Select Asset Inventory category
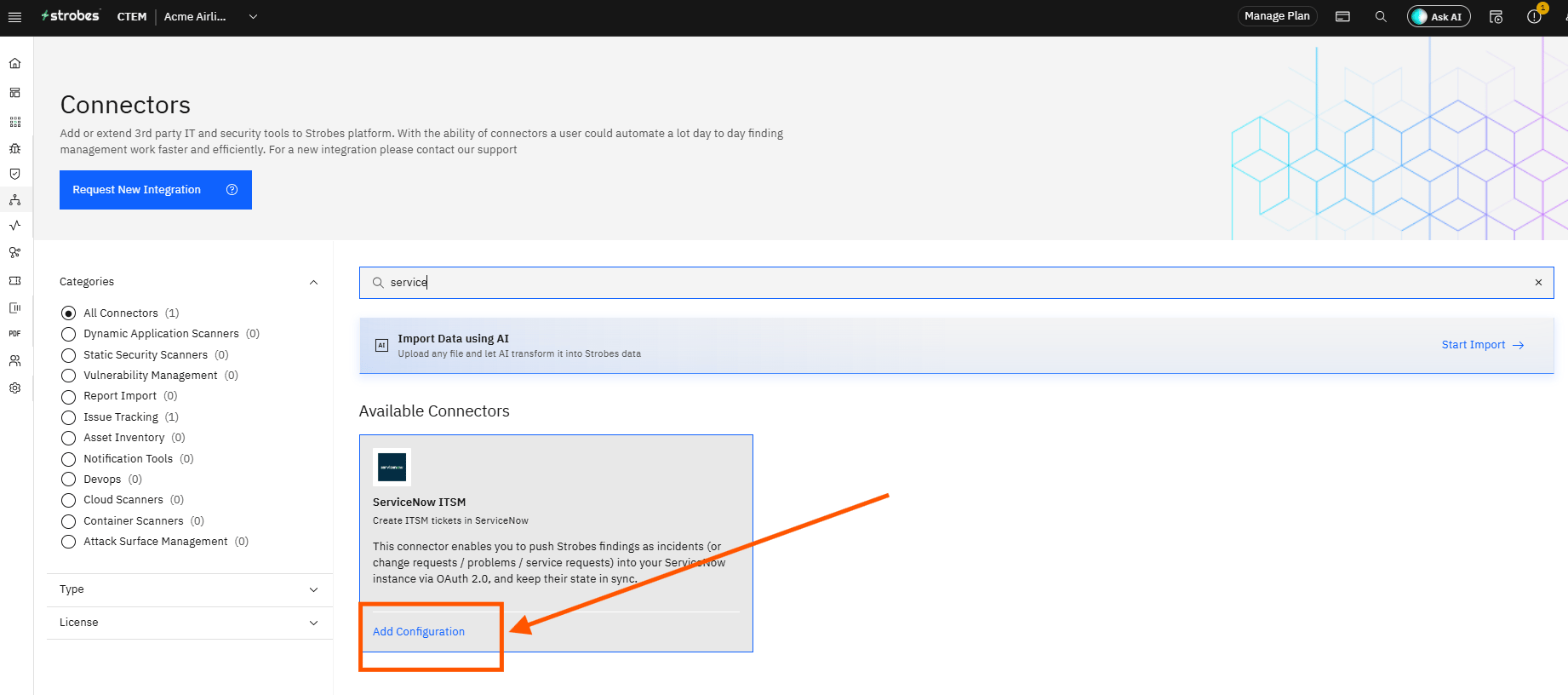Screen dimensions: 1568x695 pyautogui.click(x=69, y=438)
